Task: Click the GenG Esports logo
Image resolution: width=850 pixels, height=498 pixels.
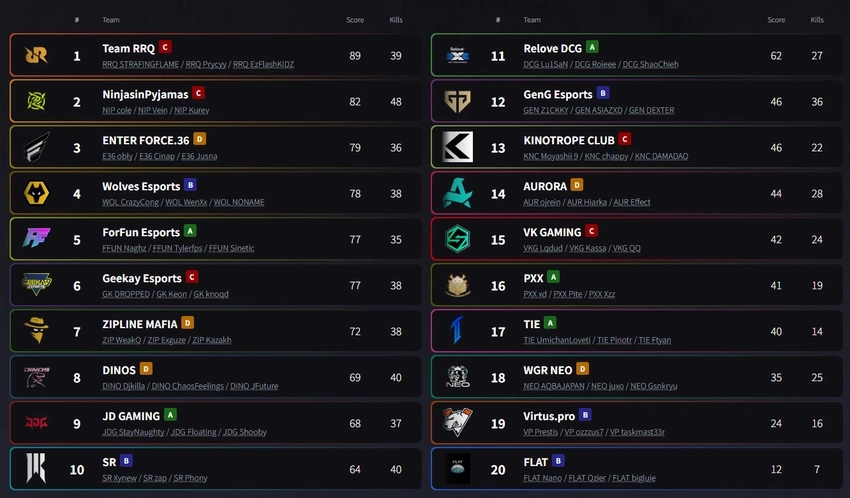Action: [x=458, y=101]
